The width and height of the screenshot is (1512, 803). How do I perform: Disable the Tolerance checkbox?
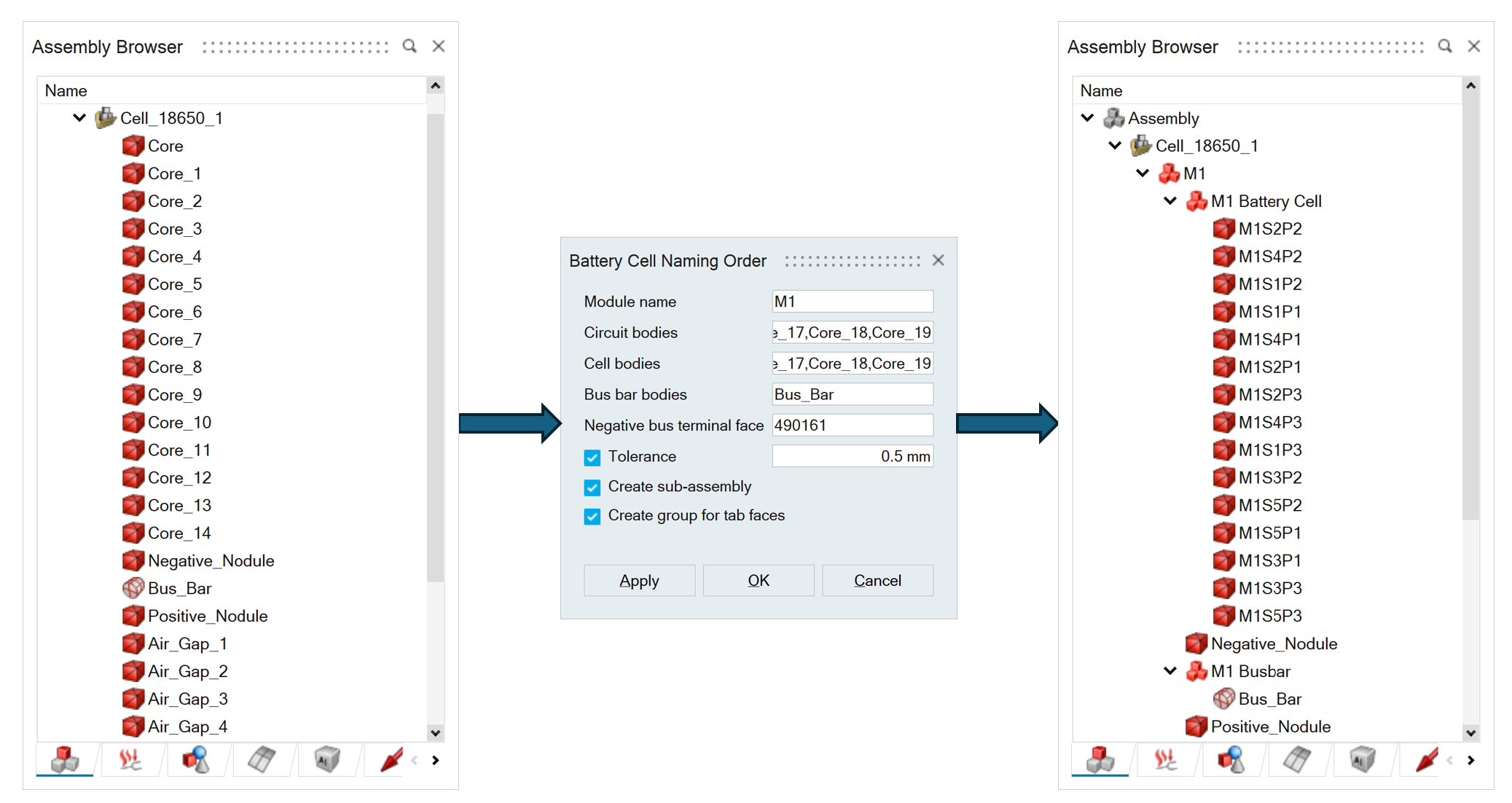click(592, 457)
